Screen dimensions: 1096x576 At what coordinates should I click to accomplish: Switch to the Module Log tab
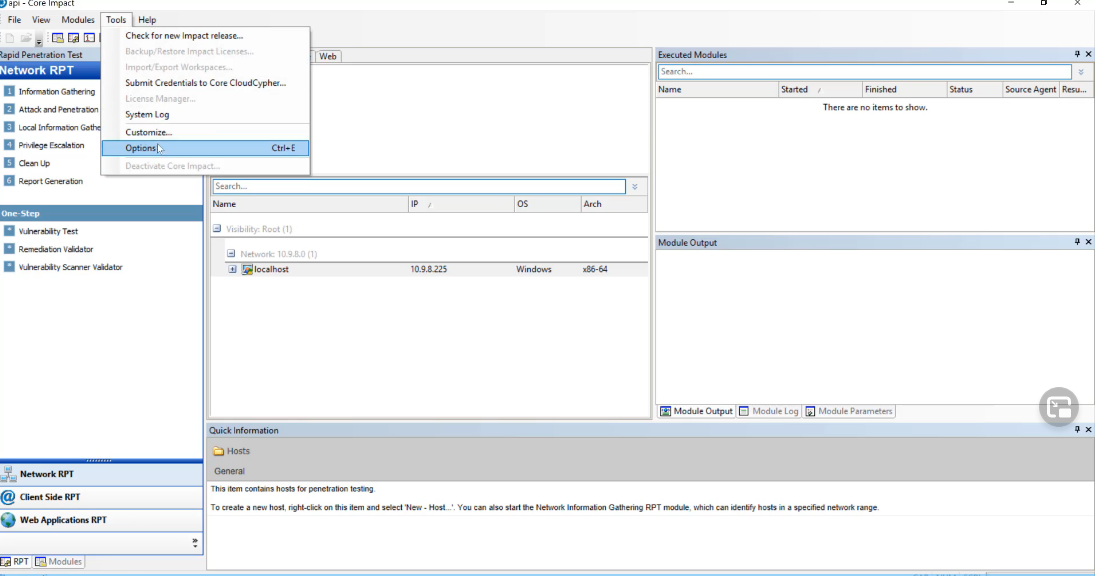[769, 411]
